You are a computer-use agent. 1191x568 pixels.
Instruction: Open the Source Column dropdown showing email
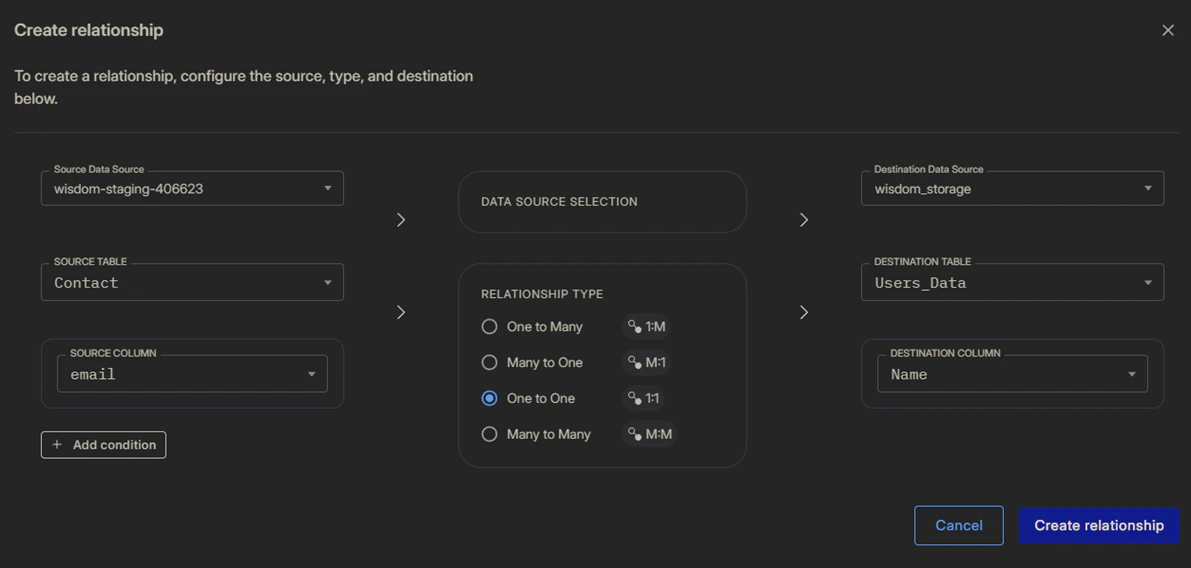pos(192,374)
